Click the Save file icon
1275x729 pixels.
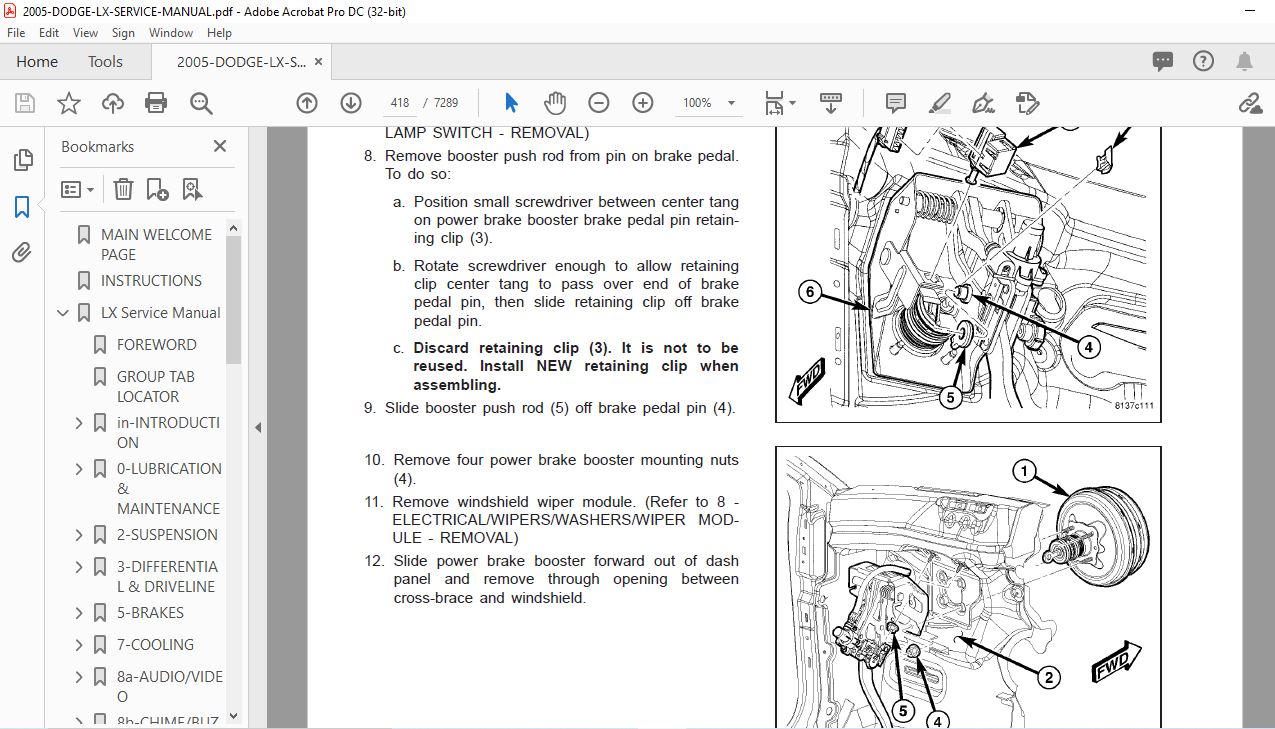[25, 103]
